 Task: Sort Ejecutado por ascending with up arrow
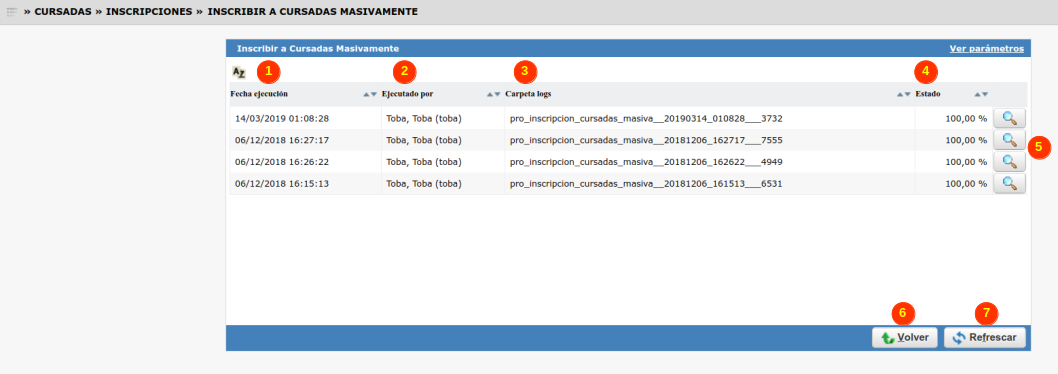(x=490, y=95)
